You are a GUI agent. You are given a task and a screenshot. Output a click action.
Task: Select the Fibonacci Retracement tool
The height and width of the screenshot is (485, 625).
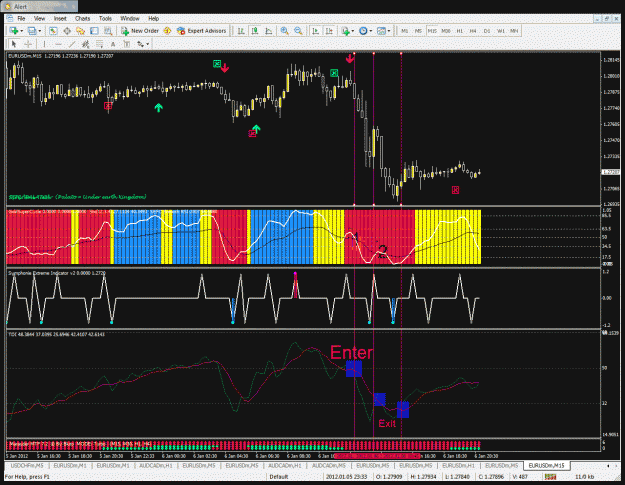pos(99,44)
